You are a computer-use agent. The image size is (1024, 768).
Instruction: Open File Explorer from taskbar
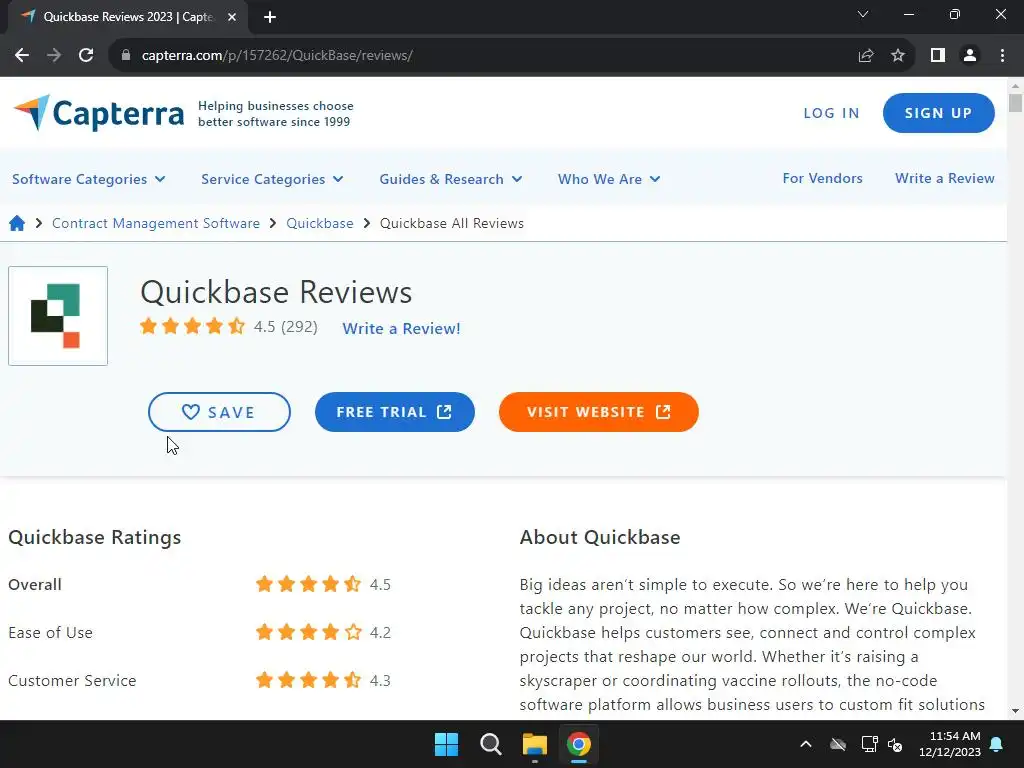534,744
